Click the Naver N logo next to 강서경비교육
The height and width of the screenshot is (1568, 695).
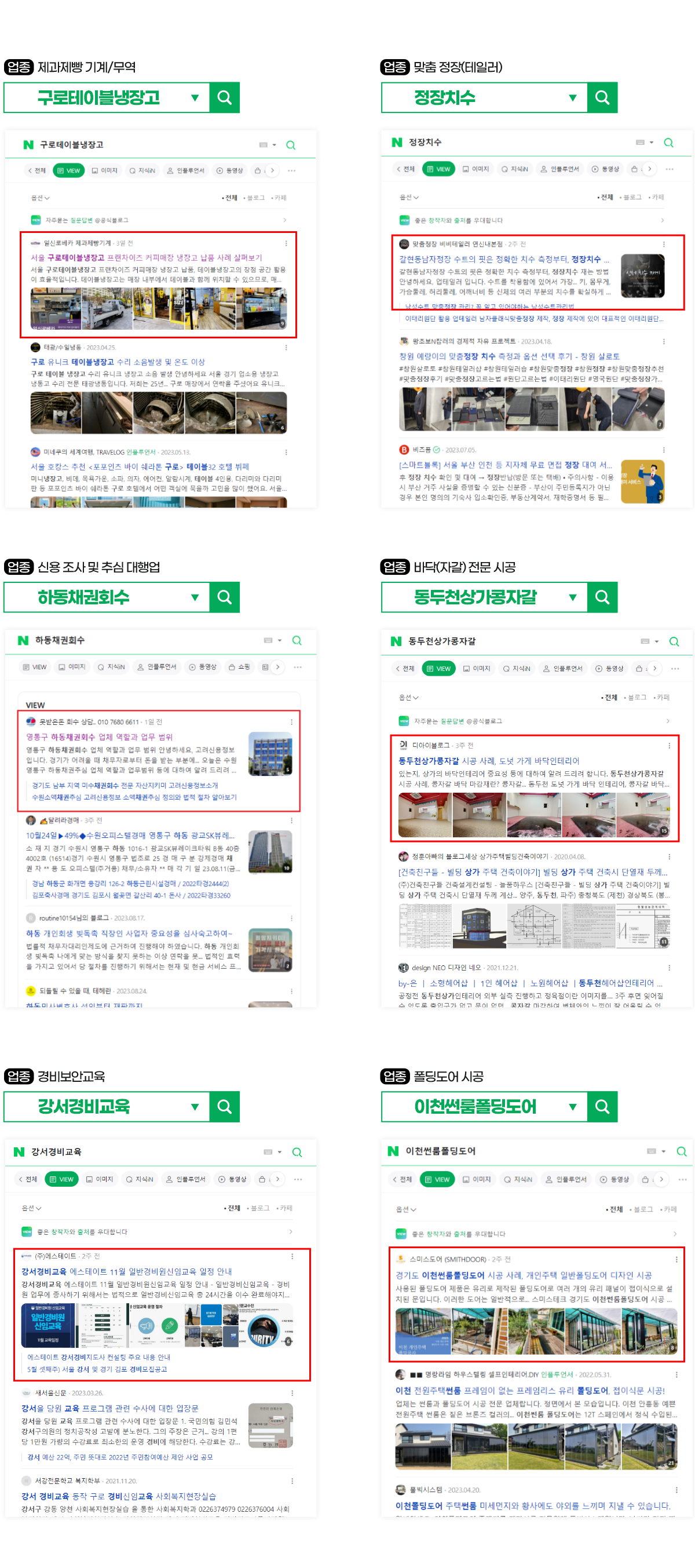(x=20, y=1153)
